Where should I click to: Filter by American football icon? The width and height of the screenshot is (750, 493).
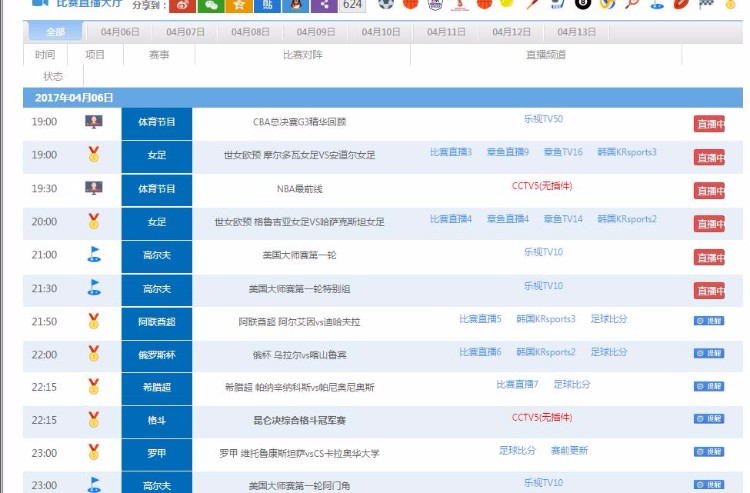tap(681, 4)
